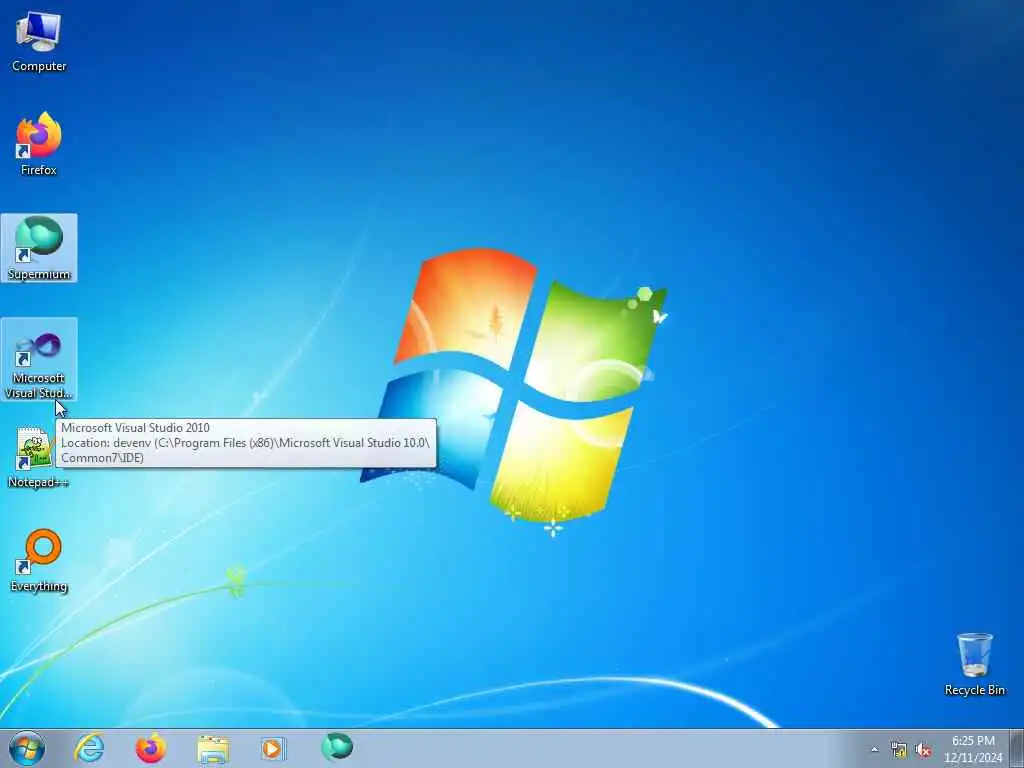
Task: Open the Windows Start menu orb
Action: click(x=27, y=748)
